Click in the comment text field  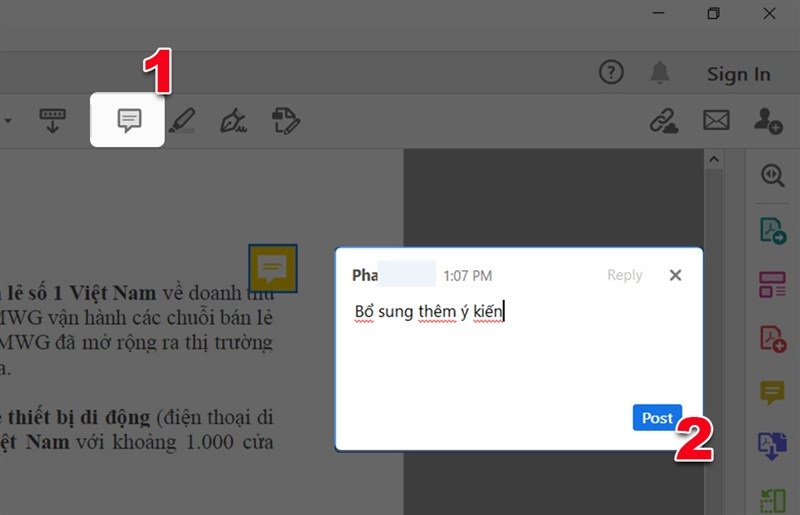pos(518,347)
